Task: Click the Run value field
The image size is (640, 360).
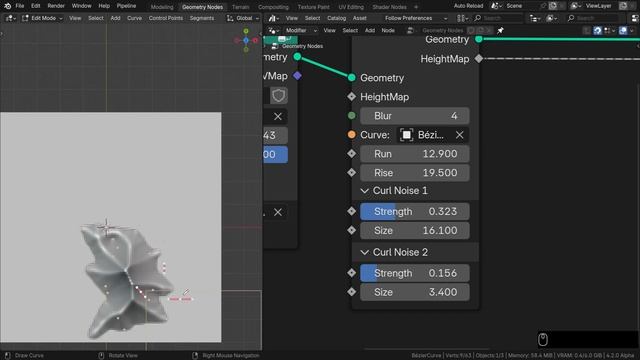Action: (415, 154)
